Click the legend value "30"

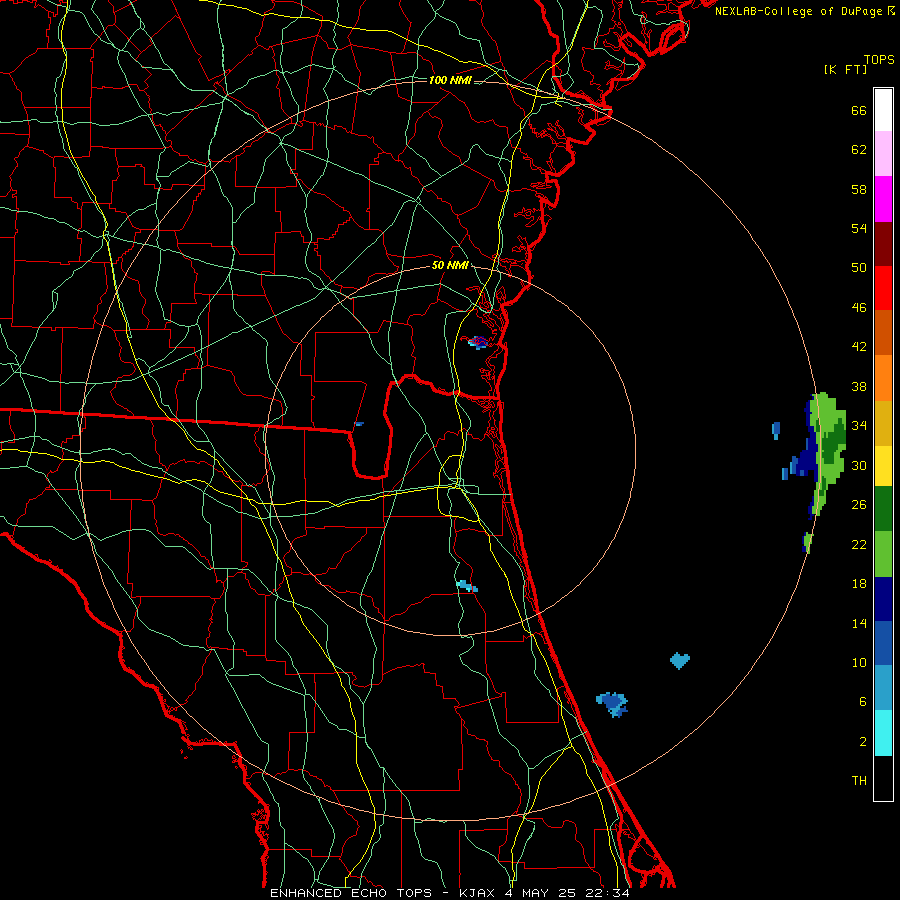pyautogui.click(x=859, y=465)
